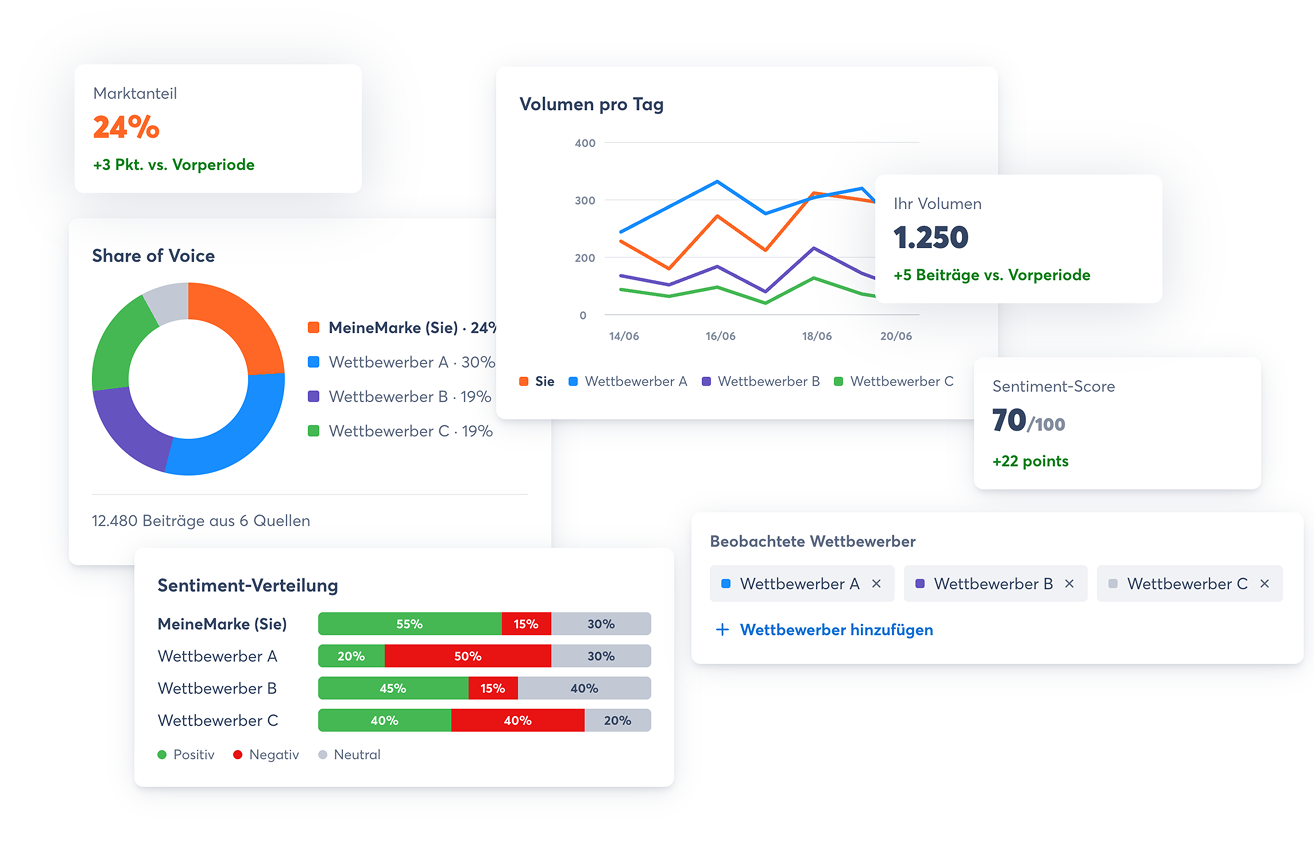
Task: Click the Wettbewerber B · 19% legend entry
Action: click(x=400, y=397)
